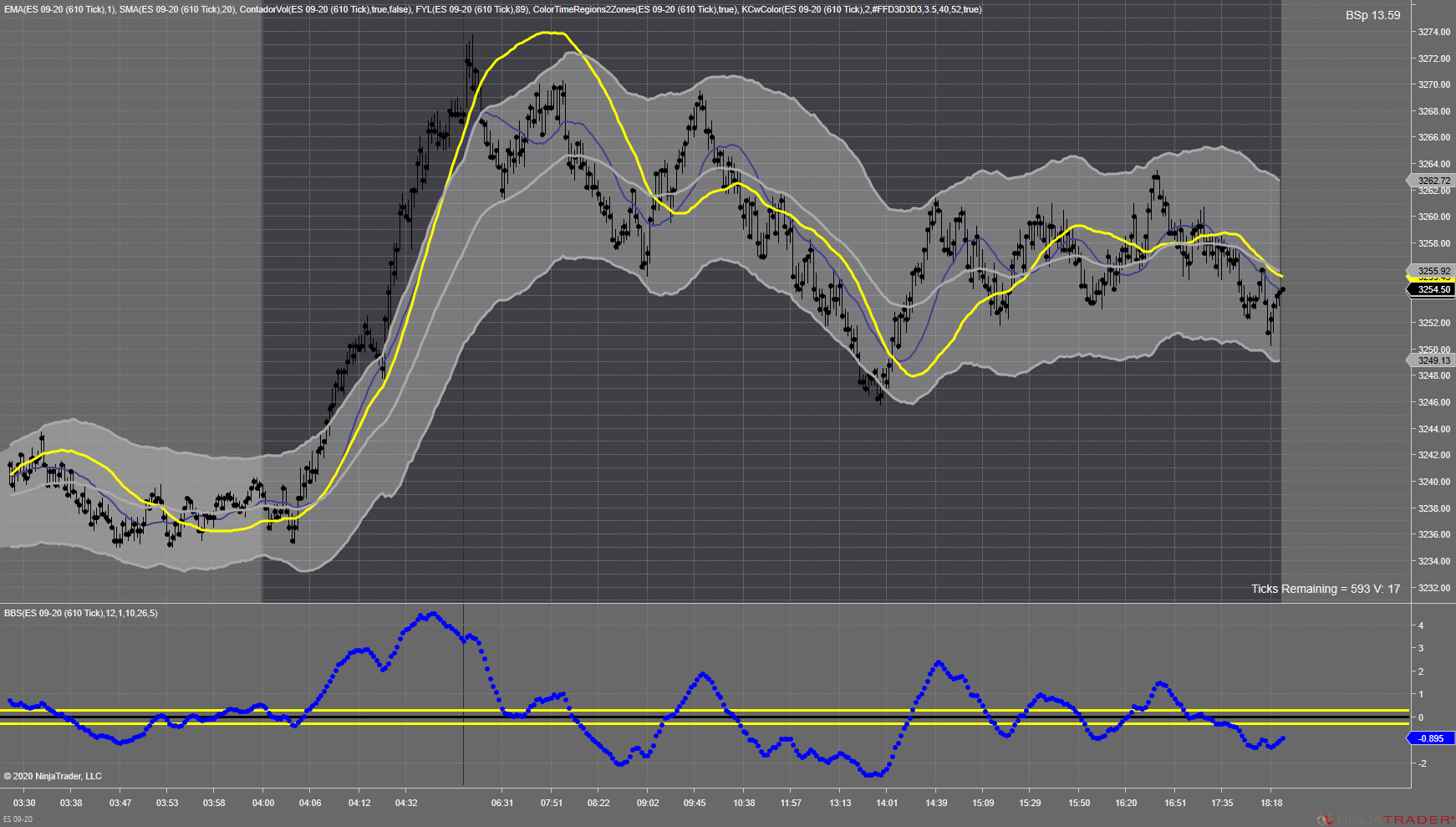Click the 3246.00 price axis label
The height and width of the screenshot is (827, 1456).
[1434, 403]
